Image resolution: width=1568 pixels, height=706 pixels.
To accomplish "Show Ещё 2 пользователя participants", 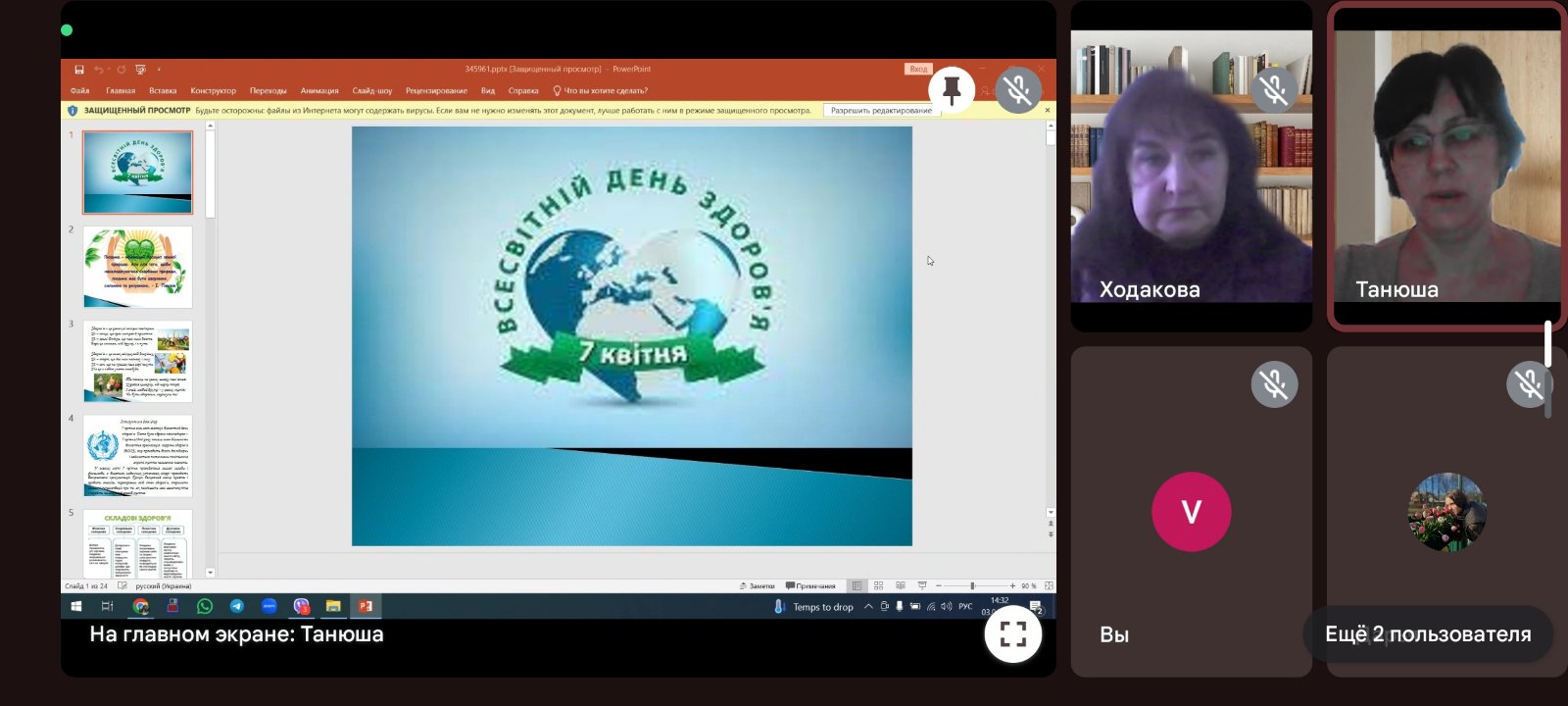I will coord(1427,634).
